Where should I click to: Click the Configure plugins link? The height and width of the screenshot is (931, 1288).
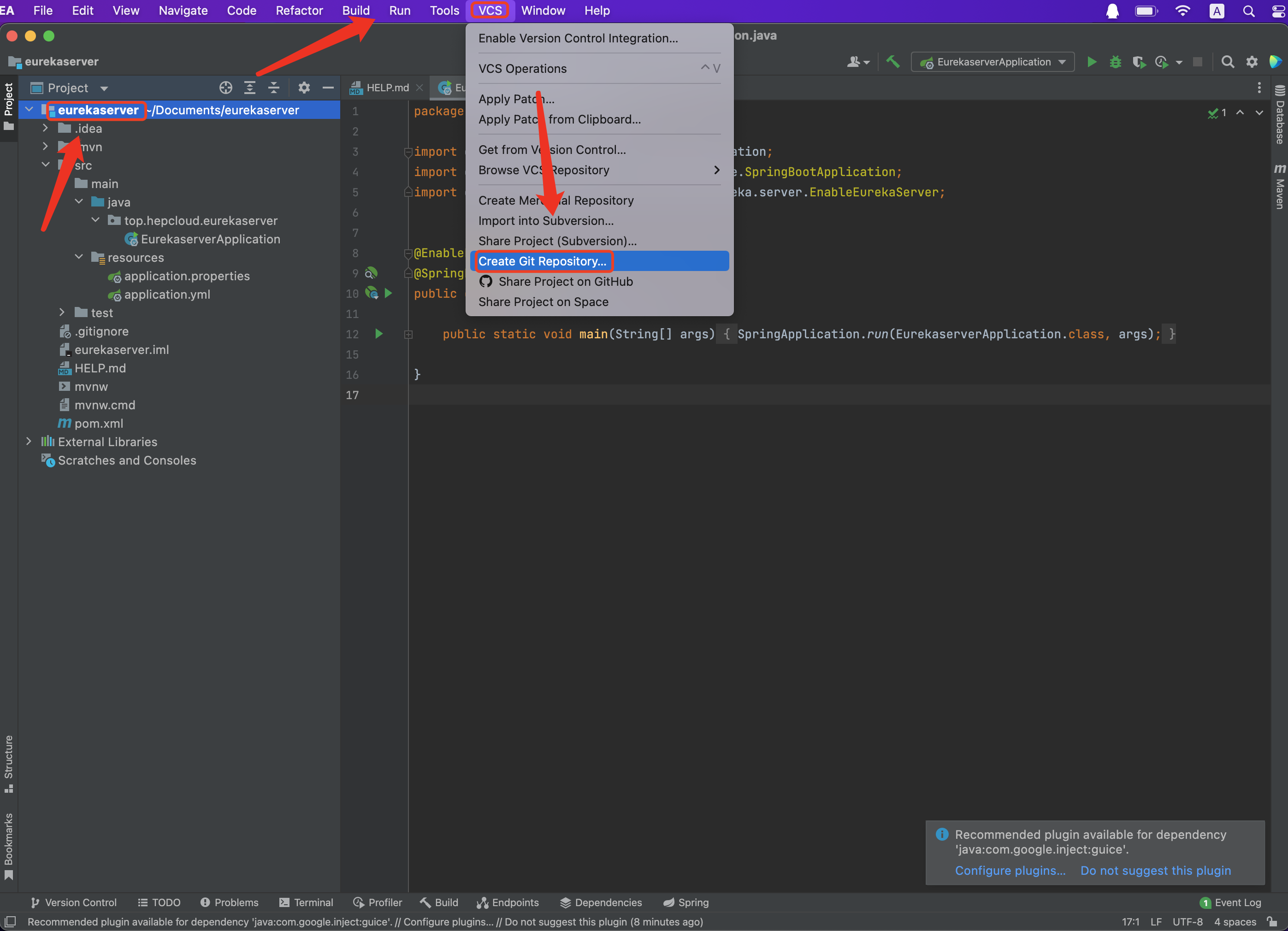[1010, 870]
